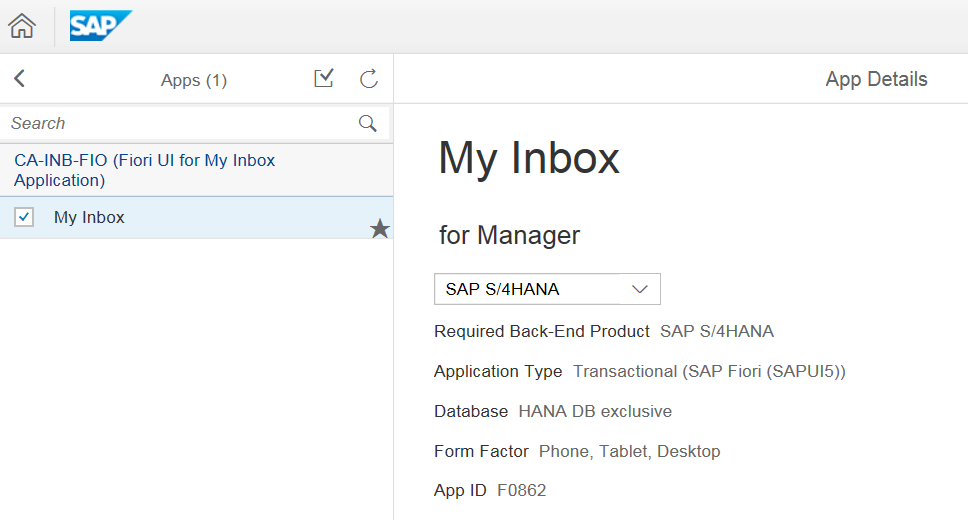Click the Apps (1) title

[194, 80]
